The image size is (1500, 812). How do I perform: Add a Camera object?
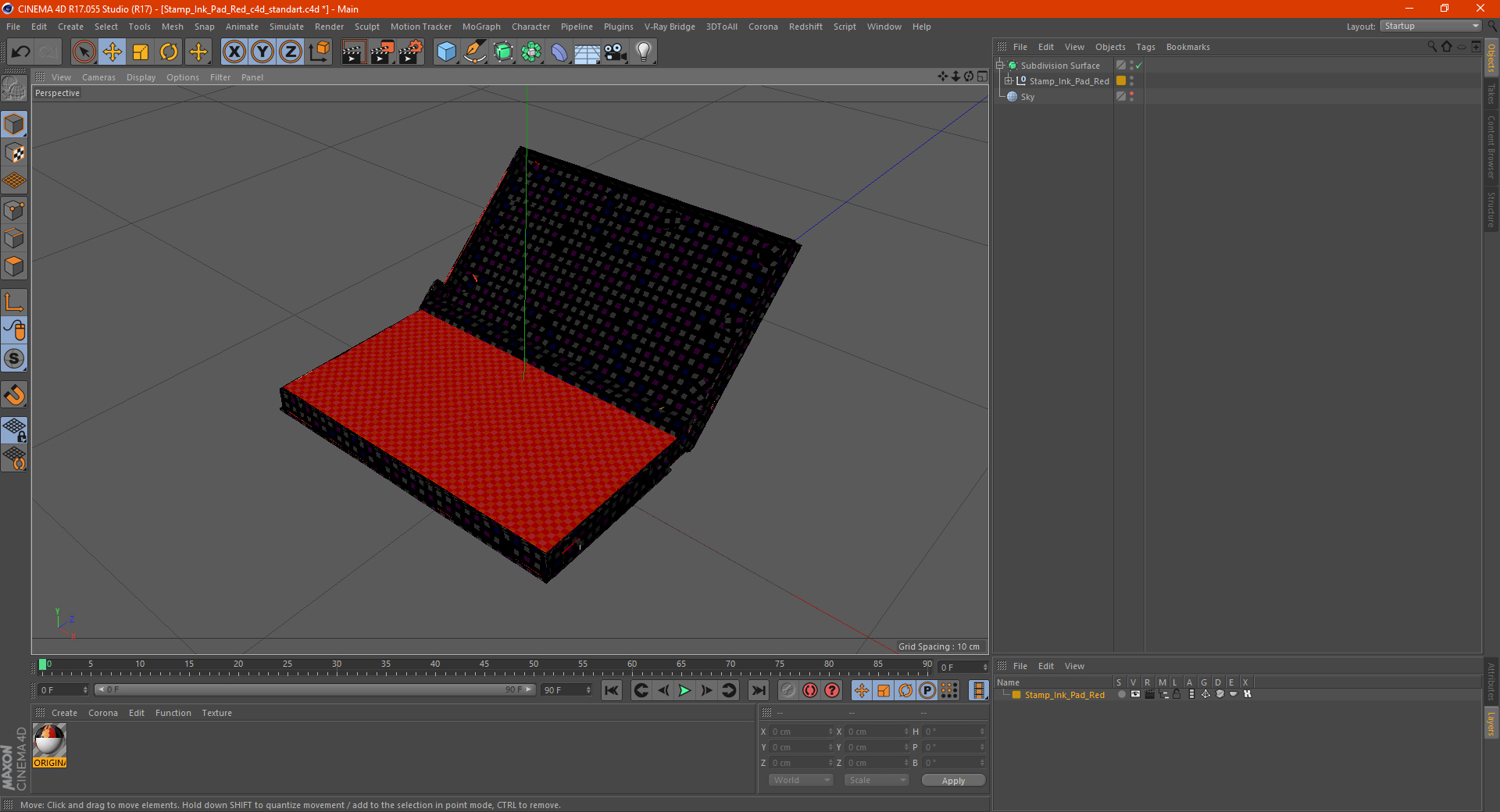616,52
